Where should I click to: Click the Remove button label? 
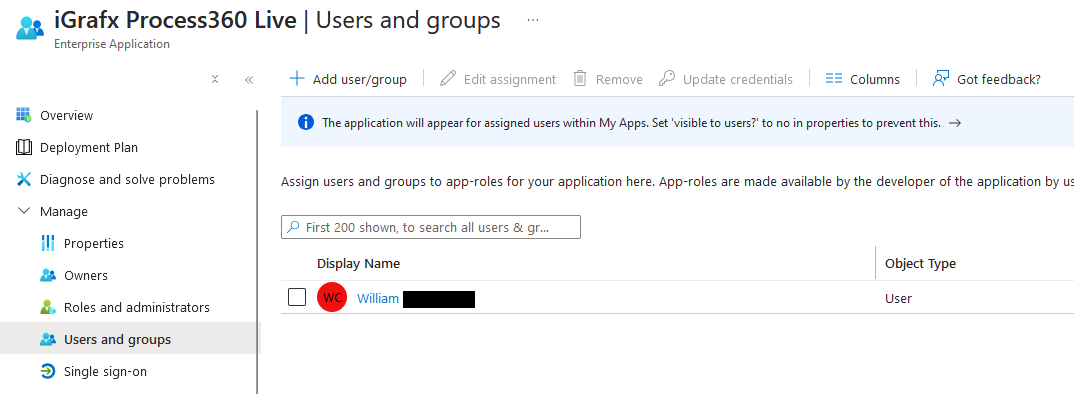tap(619, 79)
